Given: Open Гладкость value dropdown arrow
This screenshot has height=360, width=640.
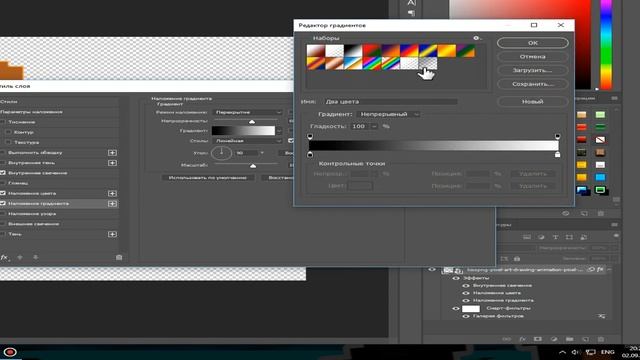Looking at the screenshot, I should click(x=374, y=127).
